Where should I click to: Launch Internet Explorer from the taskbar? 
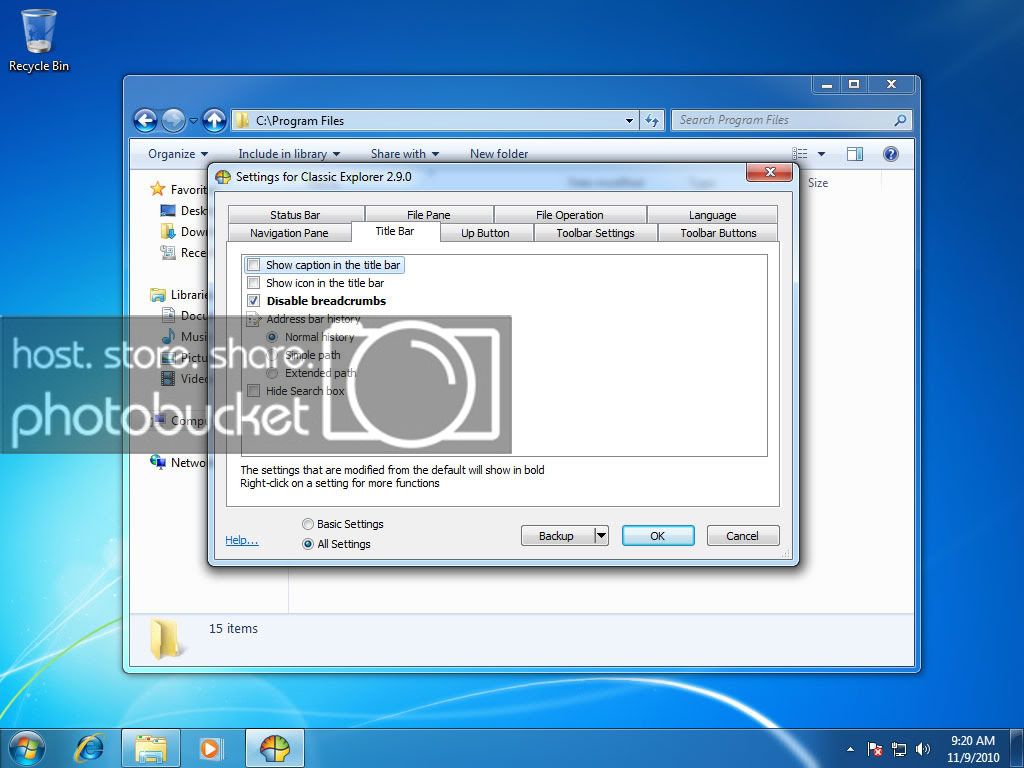coord(89,748)
